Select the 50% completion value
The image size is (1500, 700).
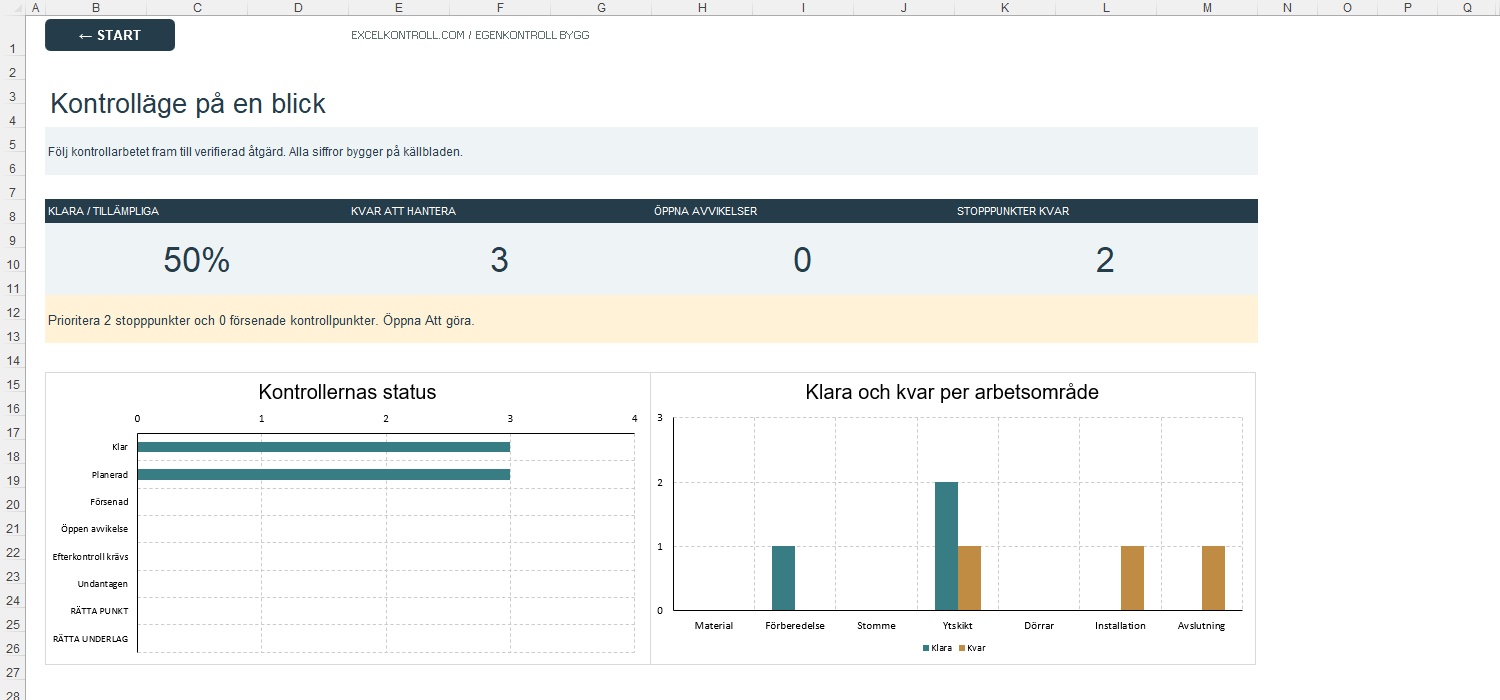[197, 260]
